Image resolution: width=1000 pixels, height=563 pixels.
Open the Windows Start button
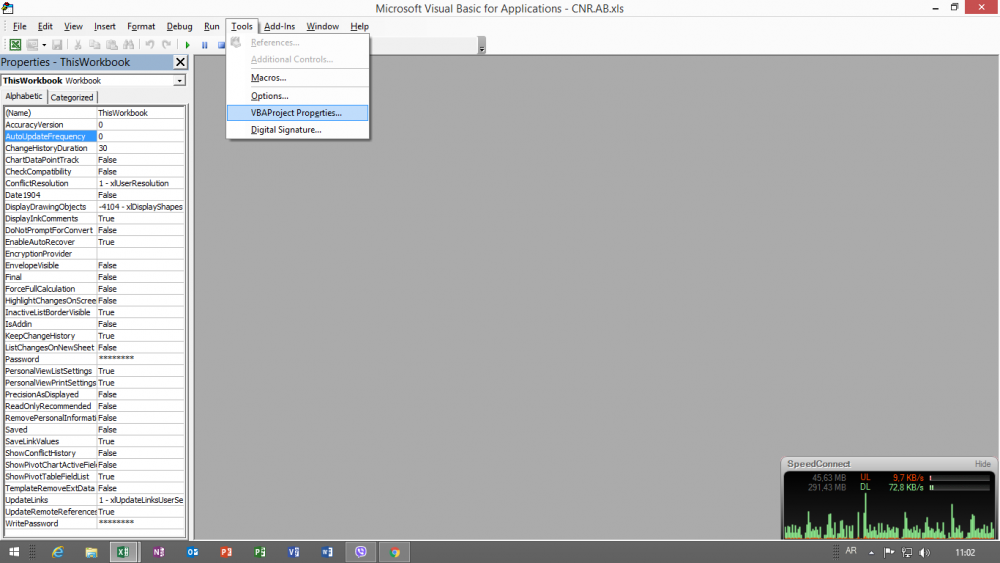point(13,552)
